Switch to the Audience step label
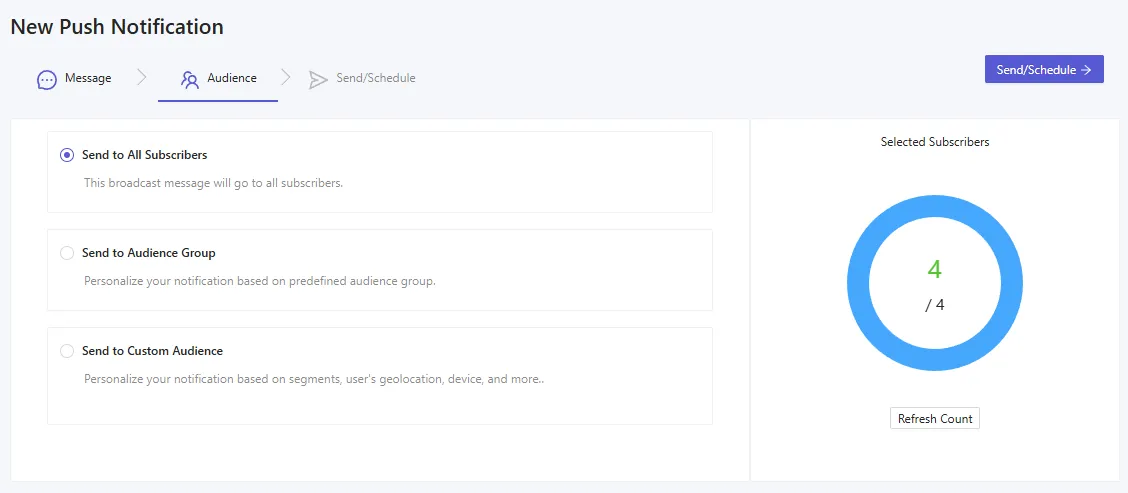 pyautogui.click(x=232, y=78)
